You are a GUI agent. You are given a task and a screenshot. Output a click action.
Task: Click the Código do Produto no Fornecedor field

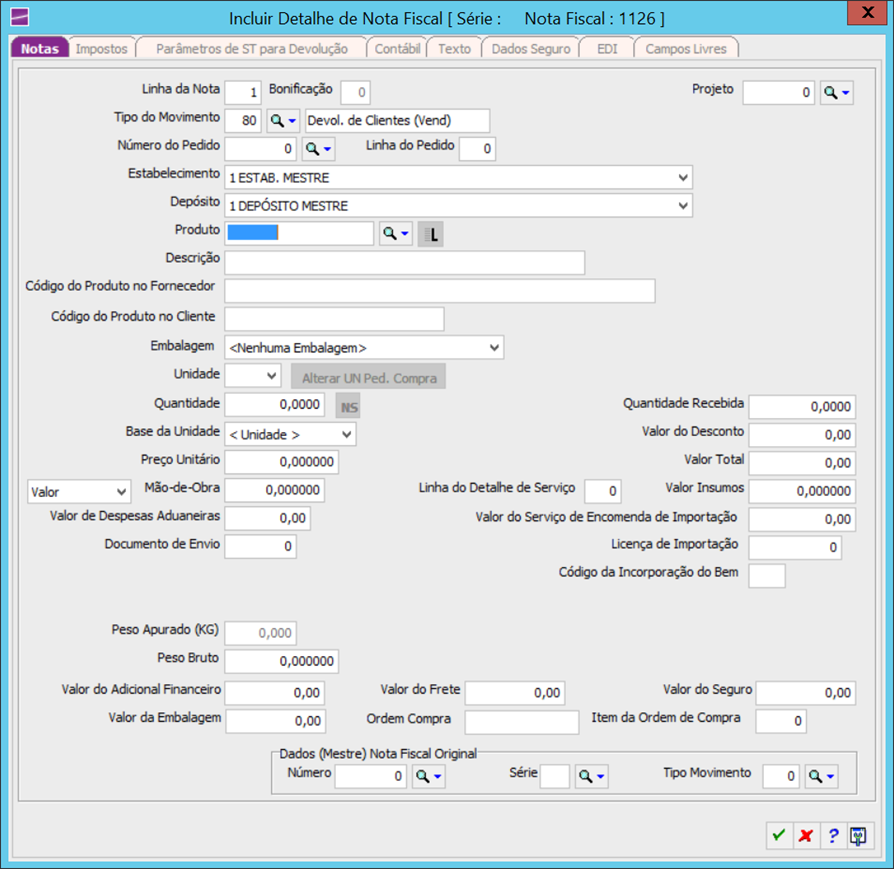click(440, 291)
